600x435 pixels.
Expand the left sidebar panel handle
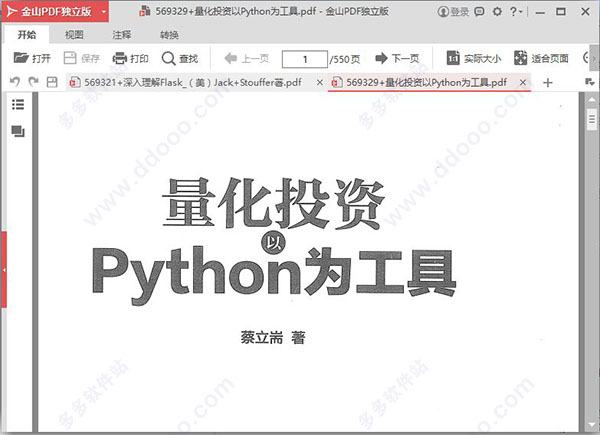4,270
